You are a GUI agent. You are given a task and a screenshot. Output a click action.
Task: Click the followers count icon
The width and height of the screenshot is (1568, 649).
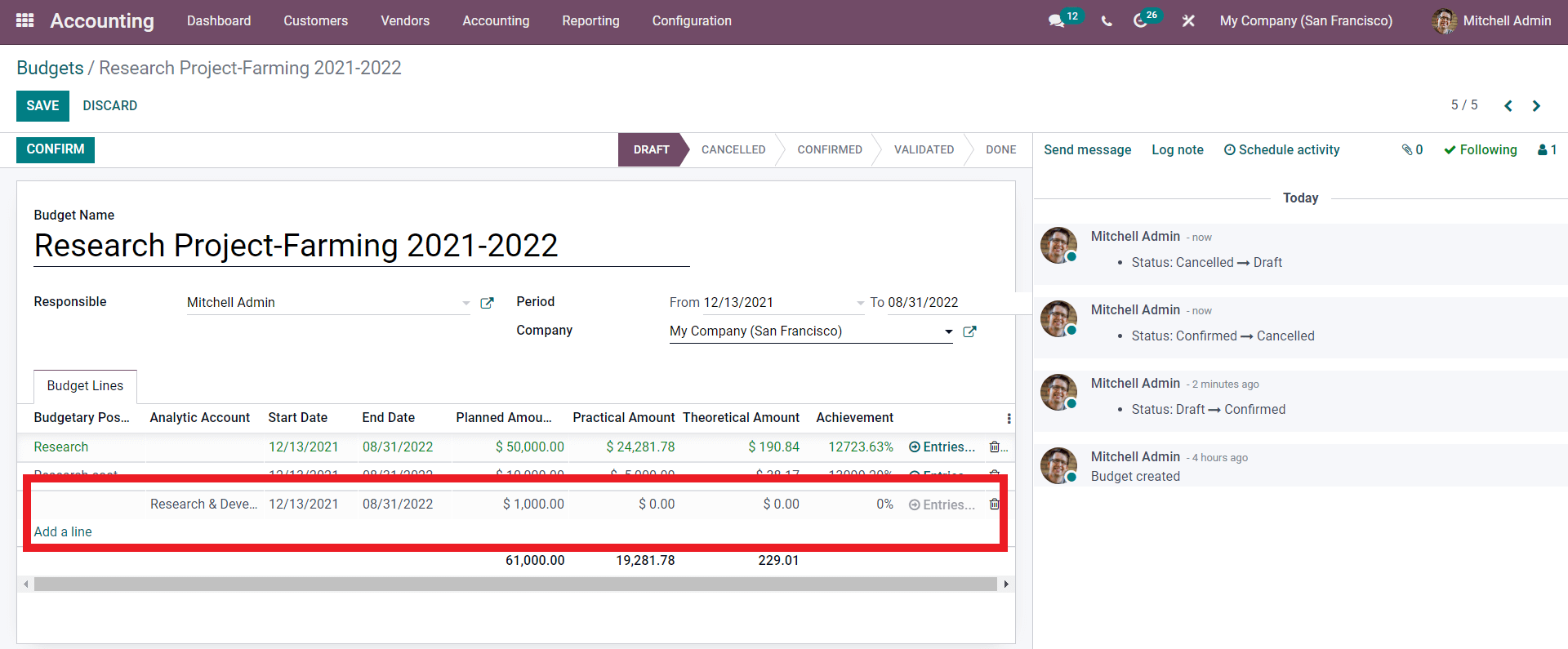pos(1547,149)
